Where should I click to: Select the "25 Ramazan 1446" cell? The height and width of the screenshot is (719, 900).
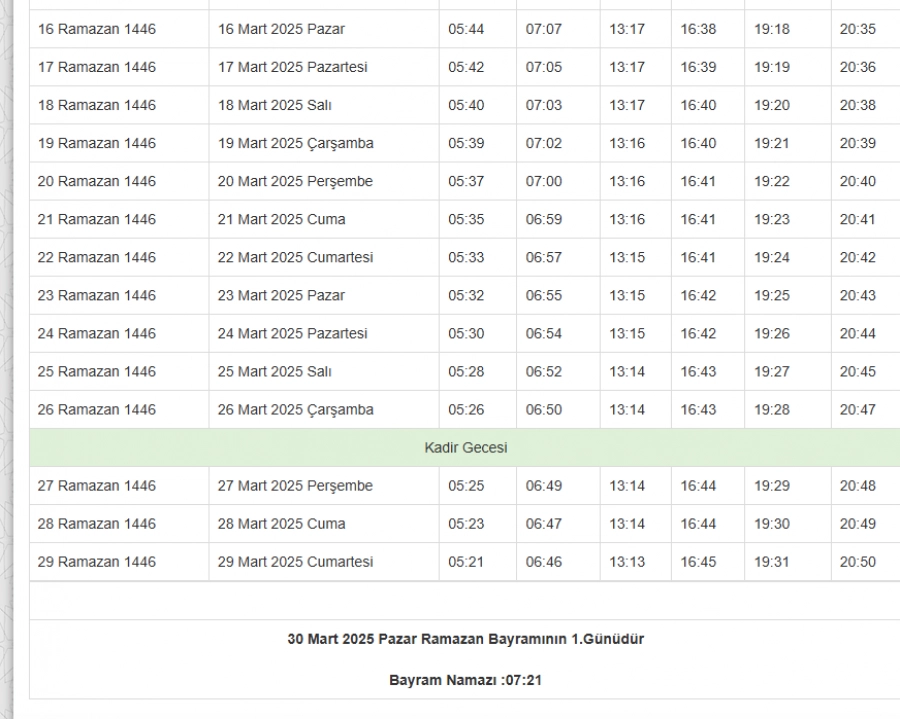97,371
